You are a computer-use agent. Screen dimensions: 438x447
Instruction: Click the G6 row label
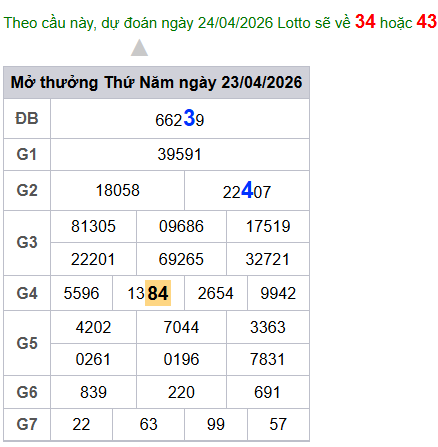[x=27, y=392]
